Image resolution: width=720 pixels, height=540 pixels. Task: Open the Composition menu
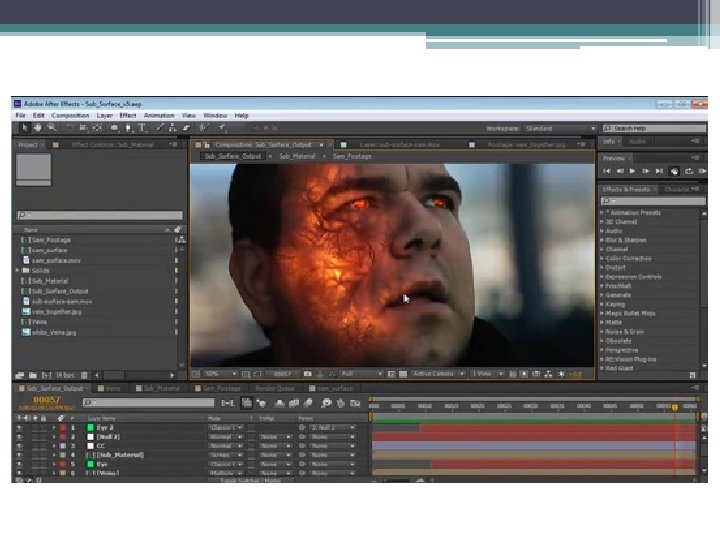[70, 116]
